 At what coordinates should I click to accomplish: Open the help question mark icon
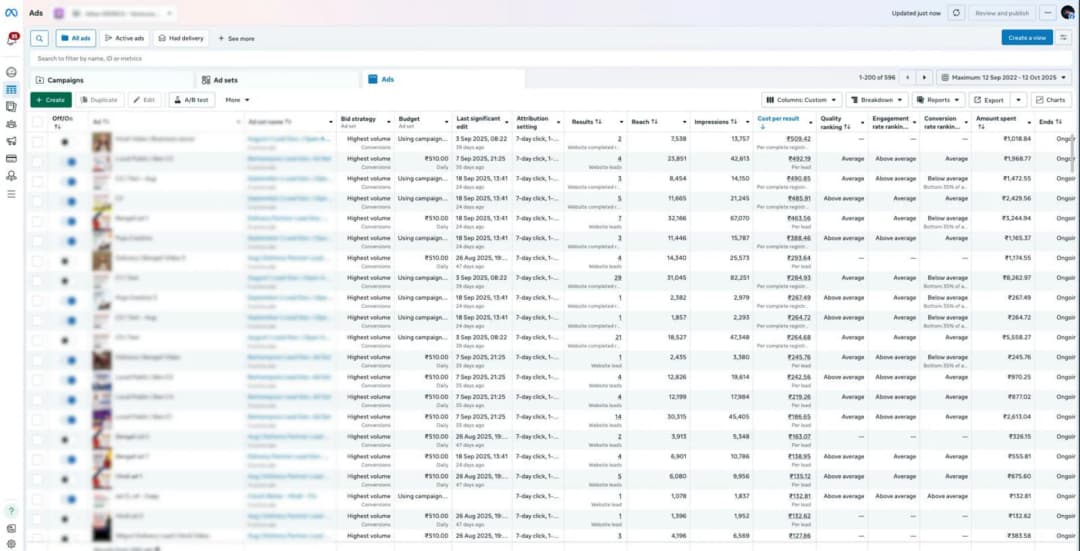pos(11,510)
